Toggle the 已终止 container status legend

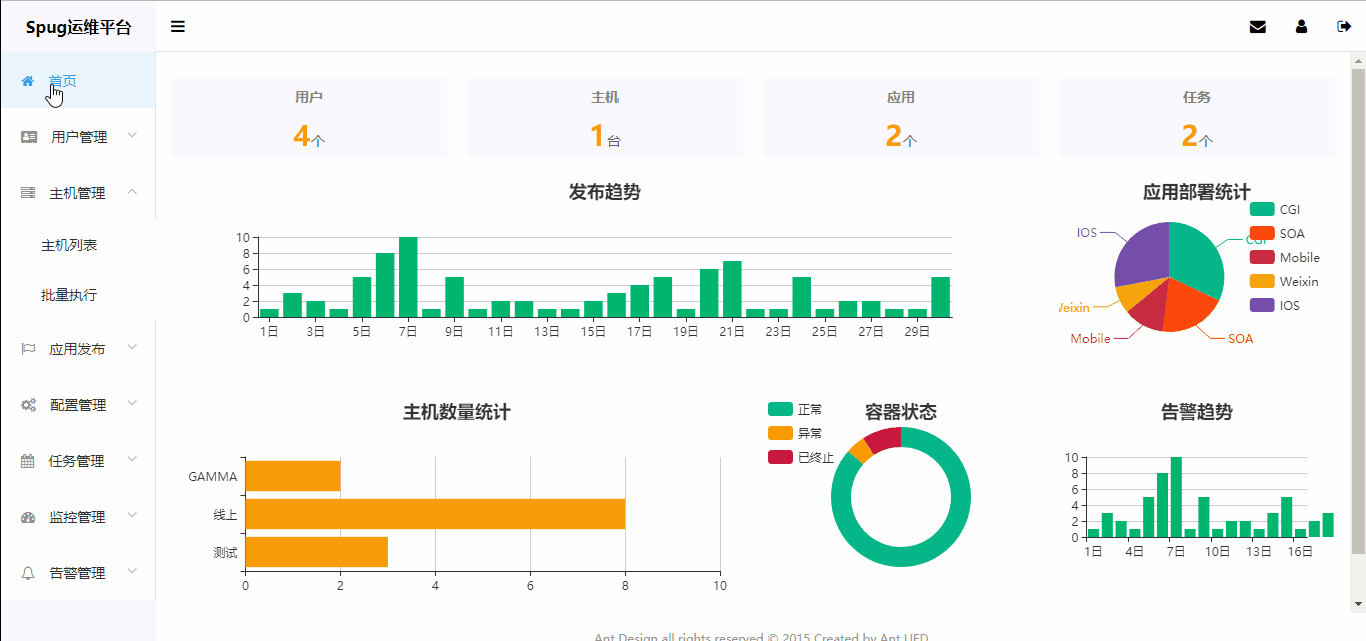pos(801,457)
